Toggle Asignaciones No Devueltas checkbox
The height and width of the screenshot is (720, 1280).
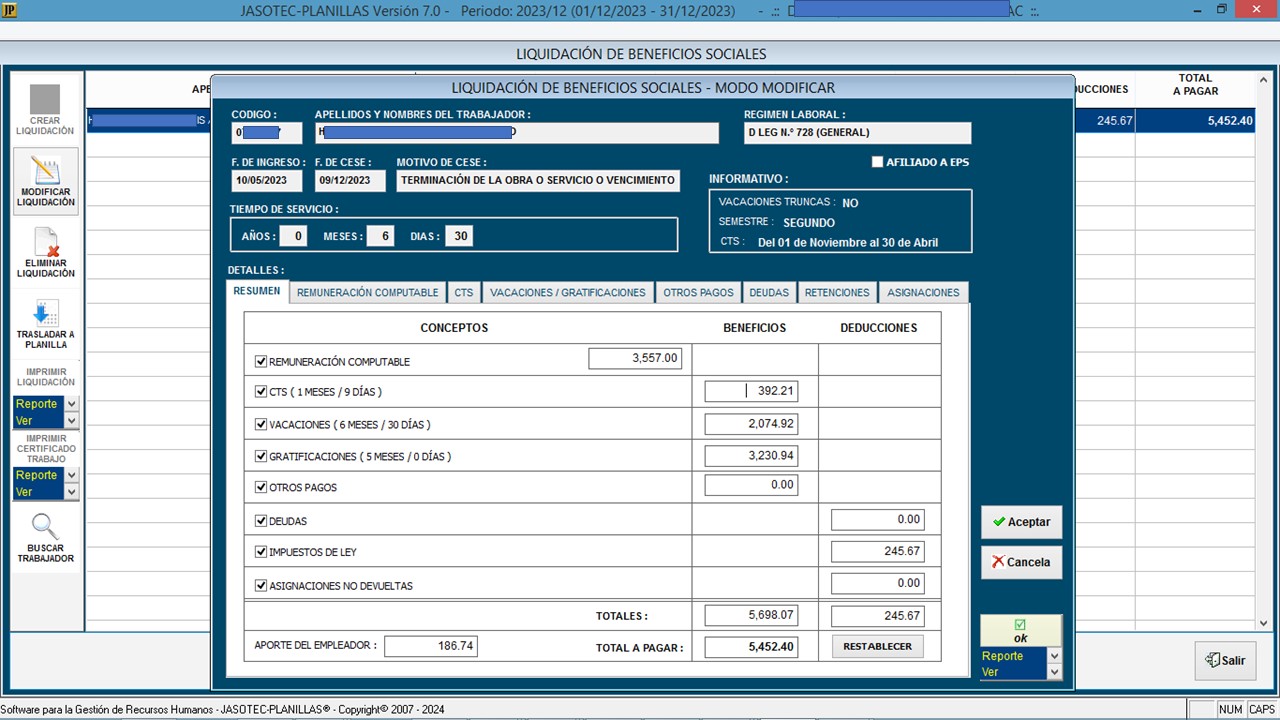(261, 586)
